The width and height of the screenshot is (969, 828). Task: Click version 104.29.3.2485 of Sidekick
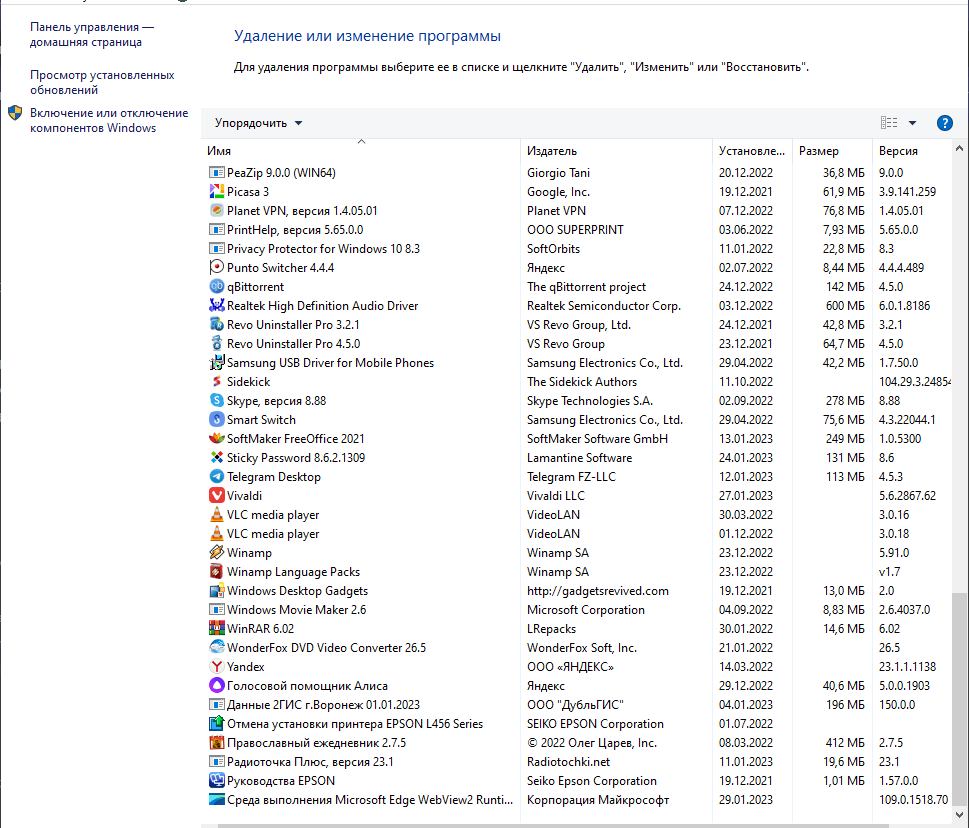[915, 382]
